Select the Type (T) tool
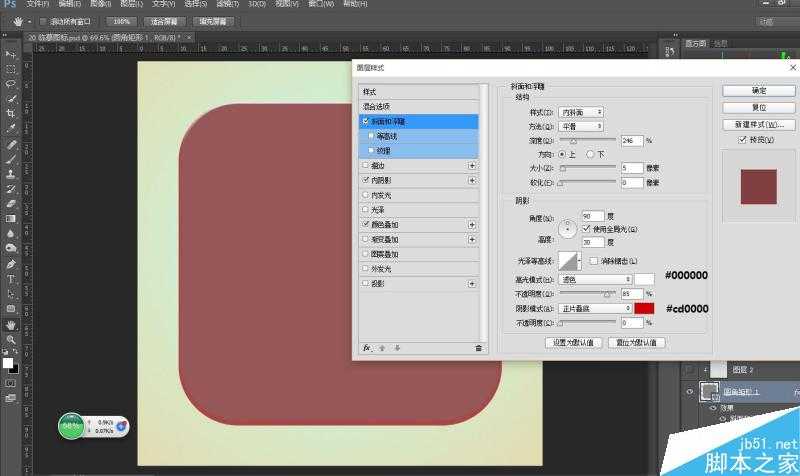Viewport: 800px width, 476px height. [x=10, y=279]
